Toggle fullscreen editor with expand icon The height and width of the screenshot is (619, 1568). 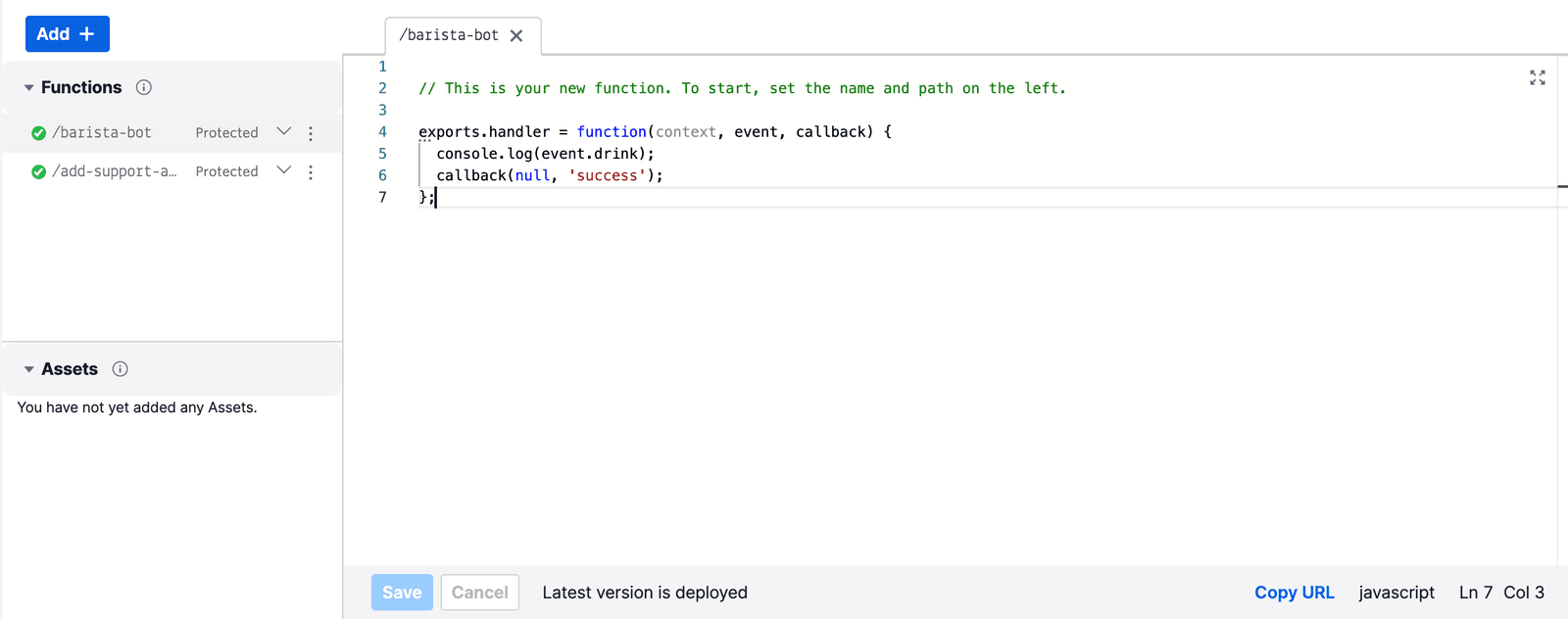point(1537,77)
